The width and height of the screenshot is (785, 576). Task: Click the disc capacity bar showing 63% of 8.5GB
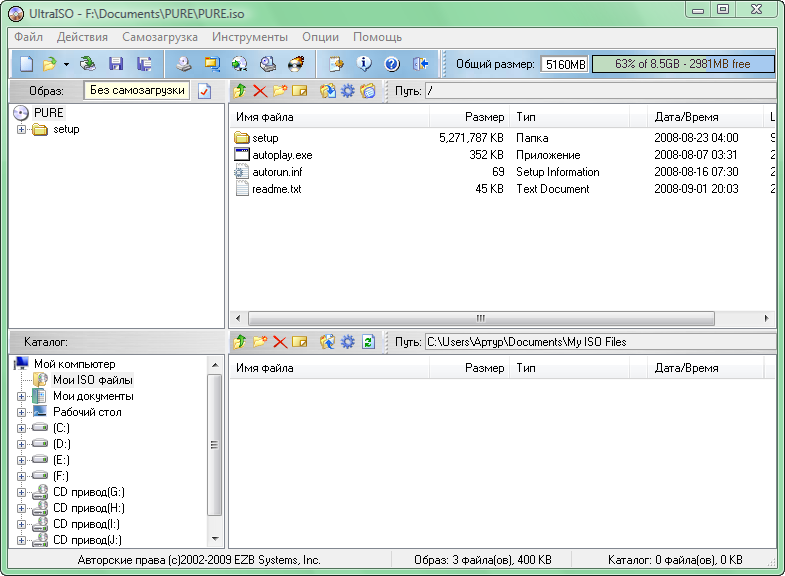pyautogui.click(x=683, y=64)
